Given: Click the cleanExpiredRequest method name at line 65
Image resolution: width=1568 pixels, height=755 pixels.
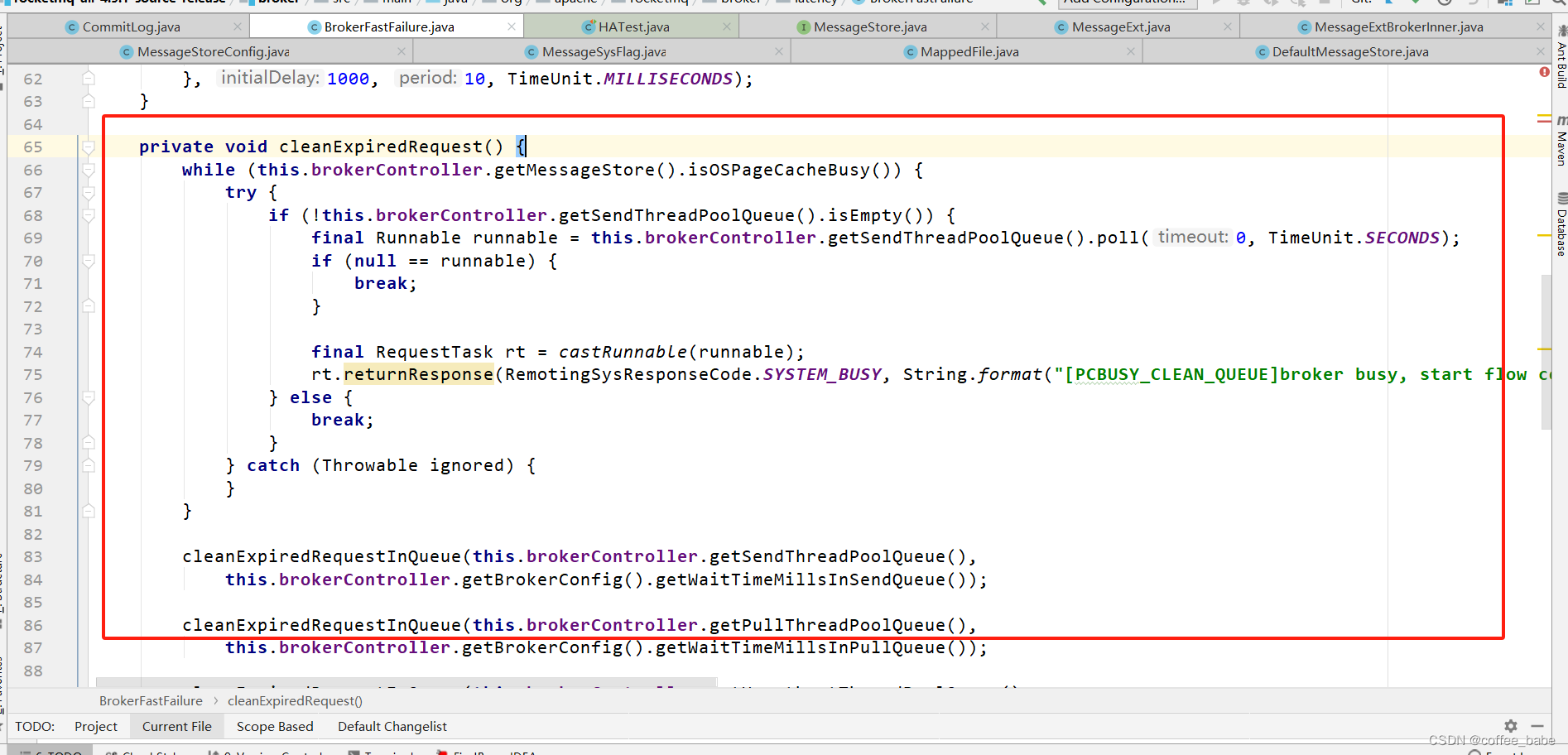Looking at the screenshot, I should click(x=381, y=147).
